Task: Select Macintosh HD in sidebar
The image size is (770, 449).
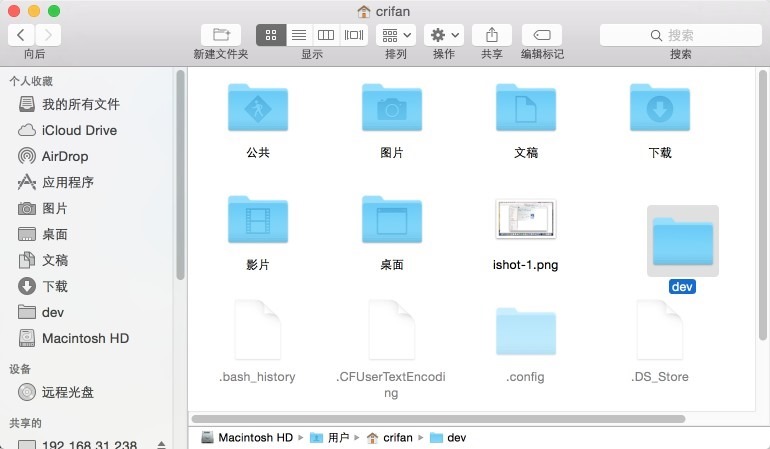Action: pyautogui.click(x=86, y=338)
